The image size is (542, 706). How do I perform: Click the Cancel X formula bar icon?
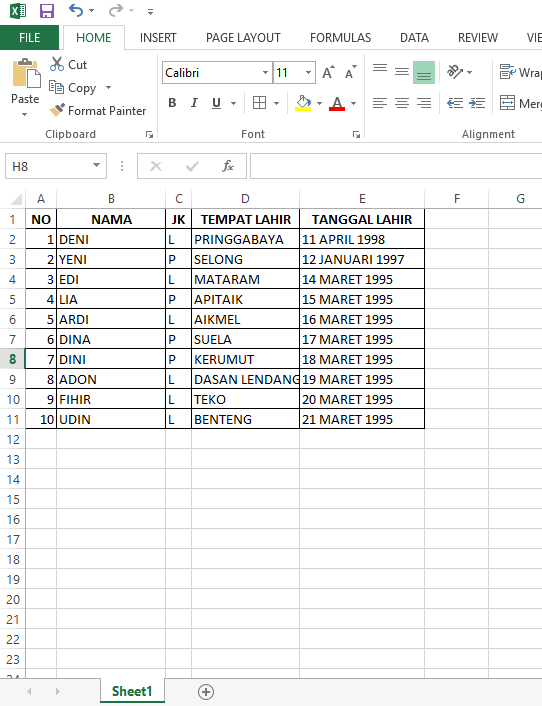(156, 167)
